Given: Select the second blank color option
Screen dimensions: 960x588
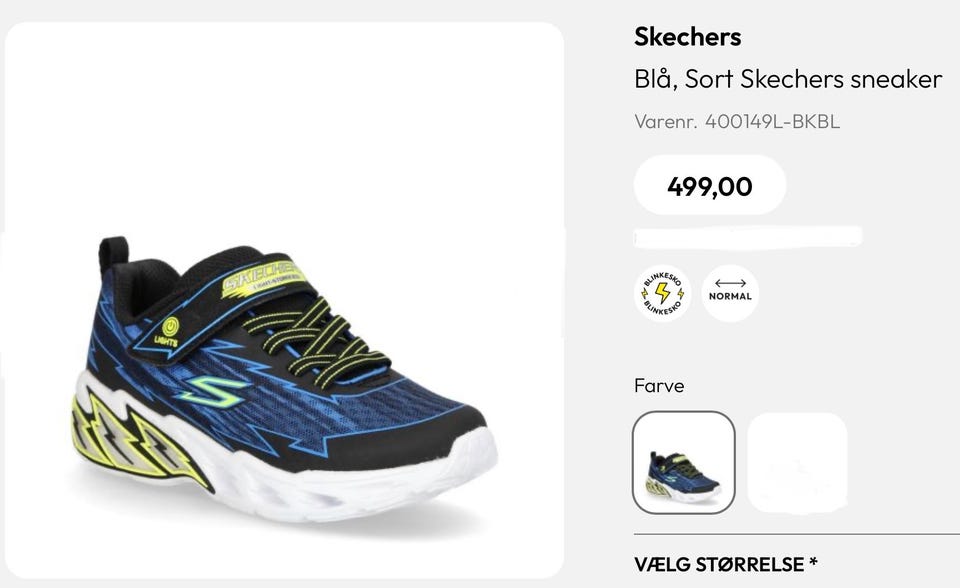Looking at the screenshot, I should (x=797, y=462).
